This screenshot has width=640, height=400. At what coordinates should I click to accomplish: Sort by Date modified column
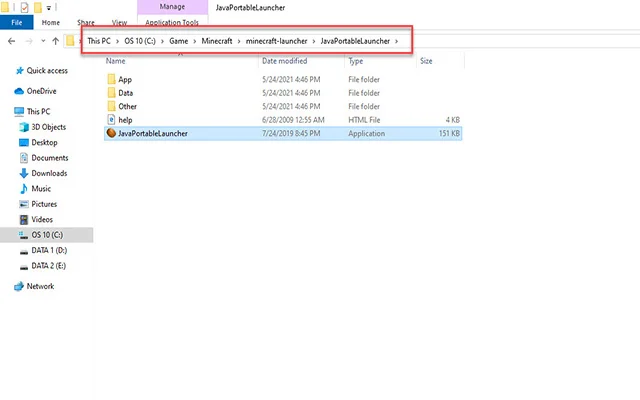tap(284, 61)
